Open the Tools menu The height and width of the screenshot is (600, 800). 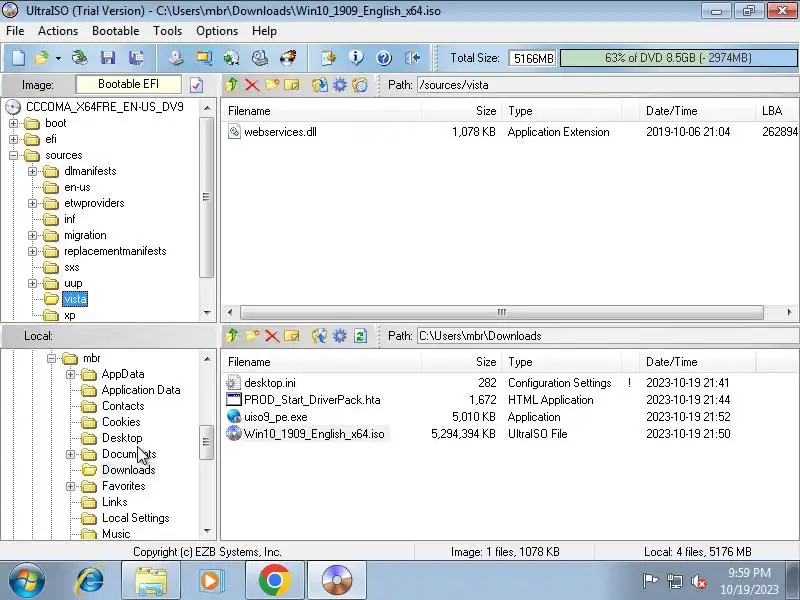tap(167, 31)
